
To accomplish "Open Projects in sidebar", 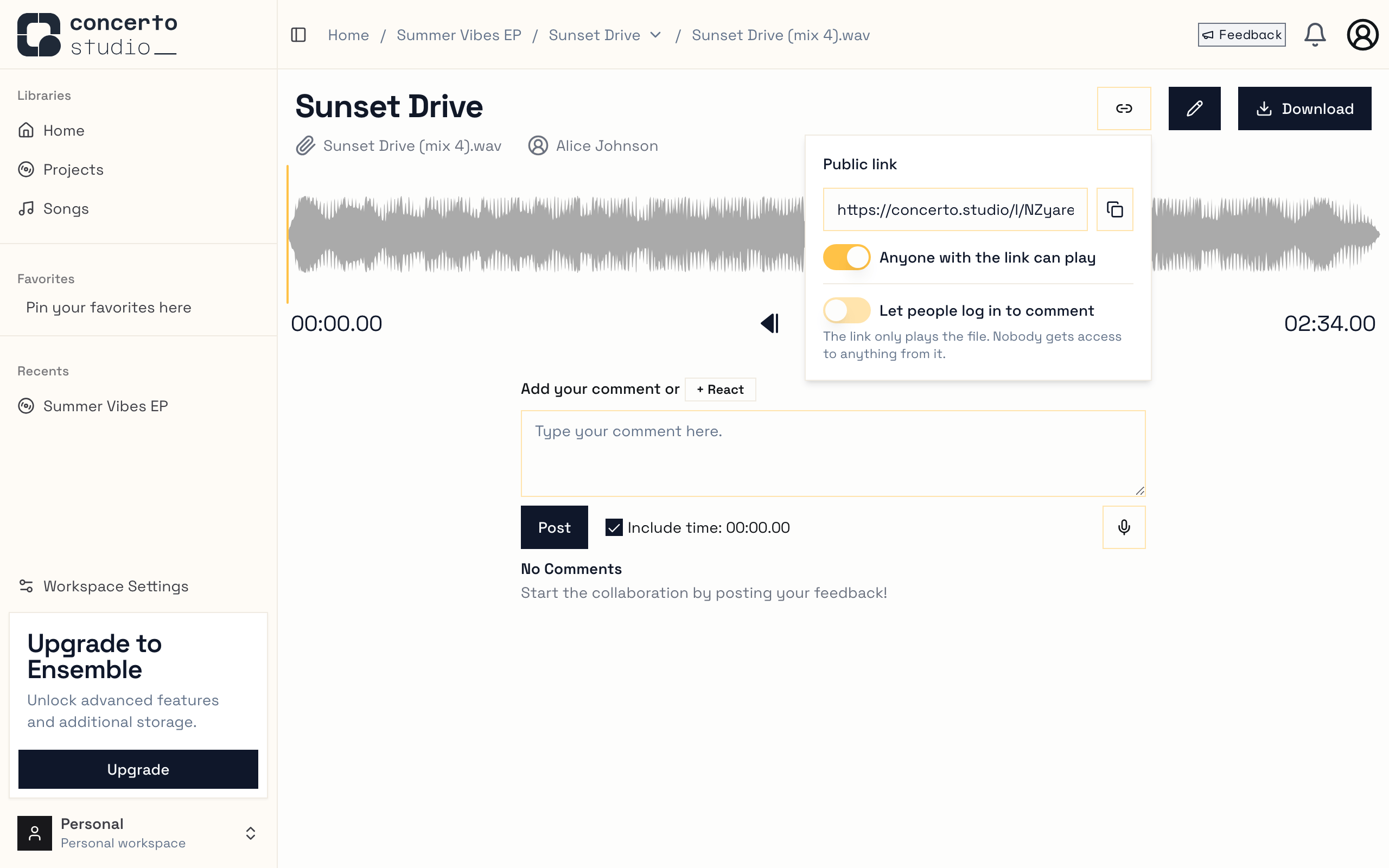I will click(x=138, y=169).
